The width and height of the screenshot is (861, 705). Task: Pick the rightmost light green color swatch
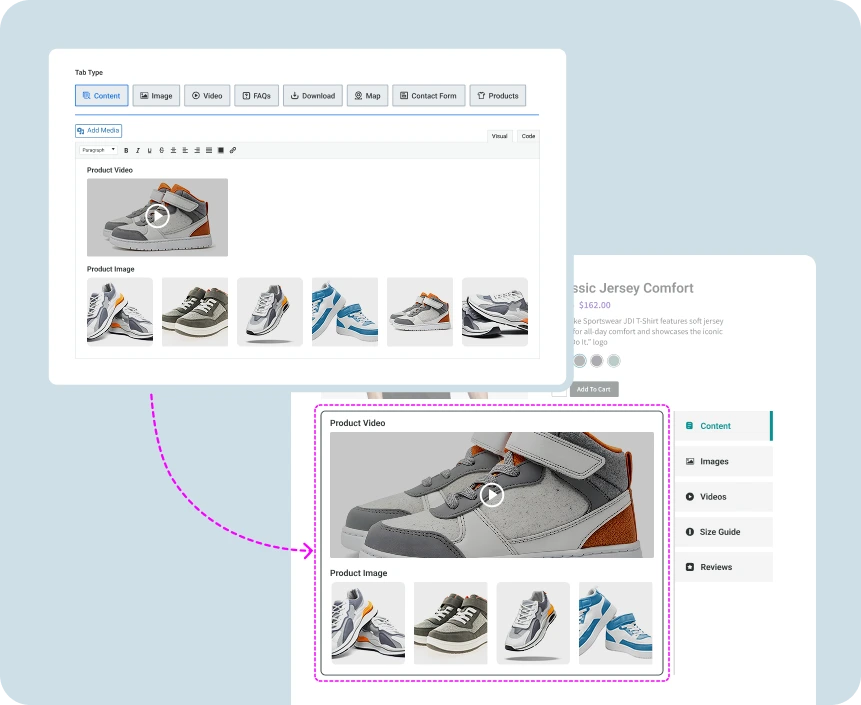click(x=614, y=361)
